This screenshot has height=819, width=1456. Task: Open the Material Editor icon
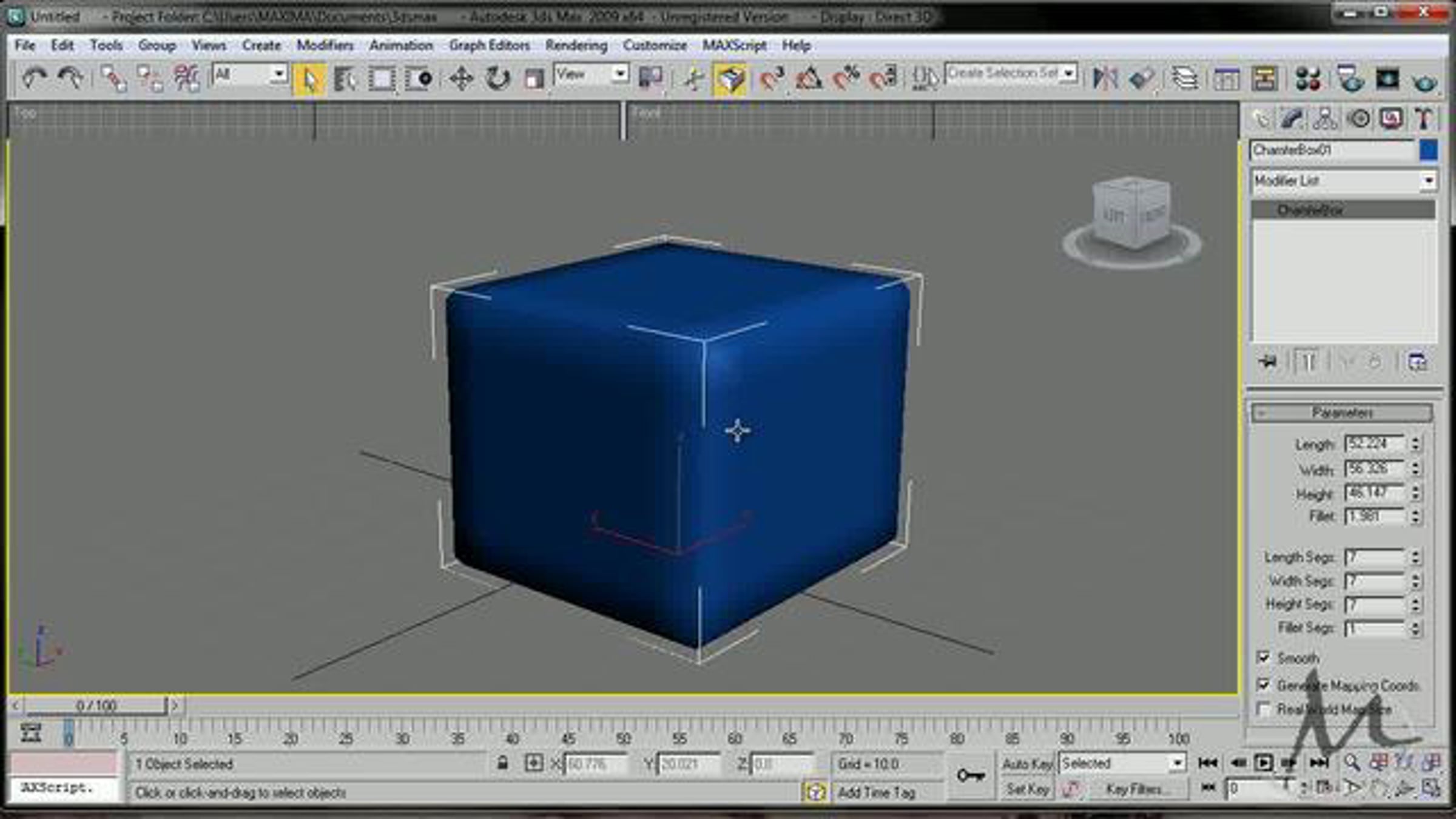[1308, 79]
